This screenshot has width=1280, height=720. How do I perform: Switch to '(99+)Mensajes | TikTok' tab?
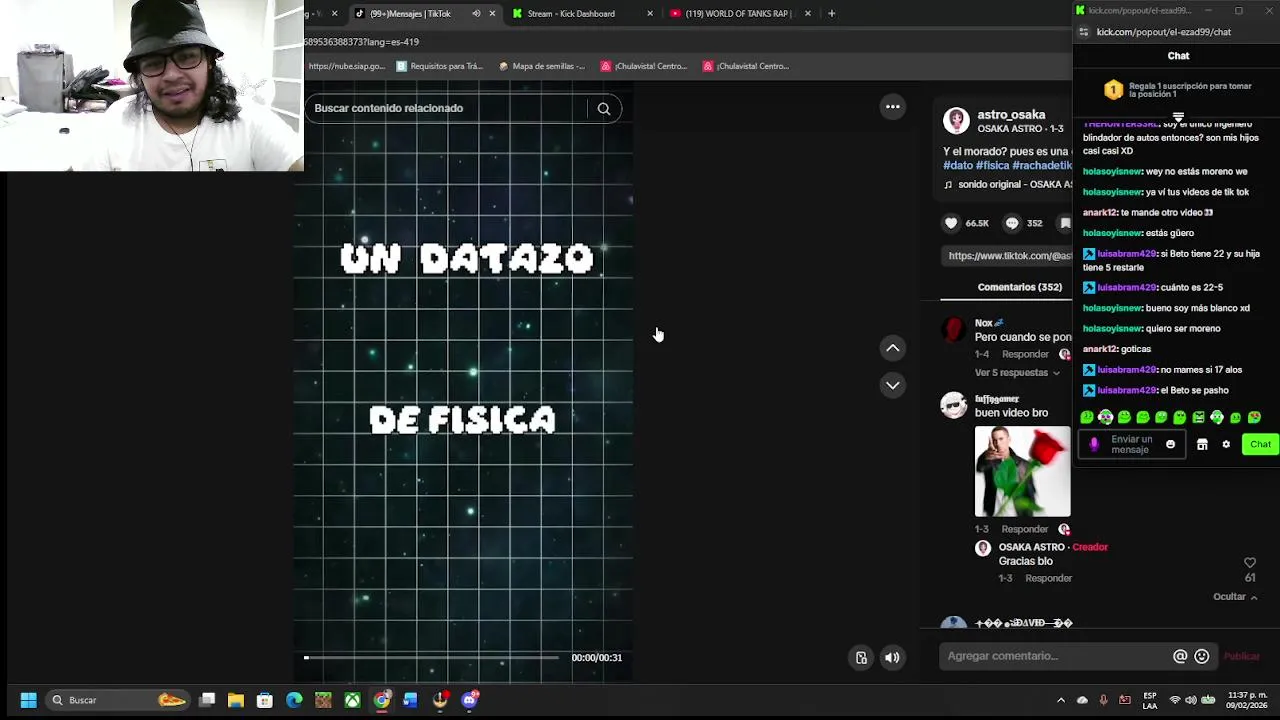(x=411, y=14)
